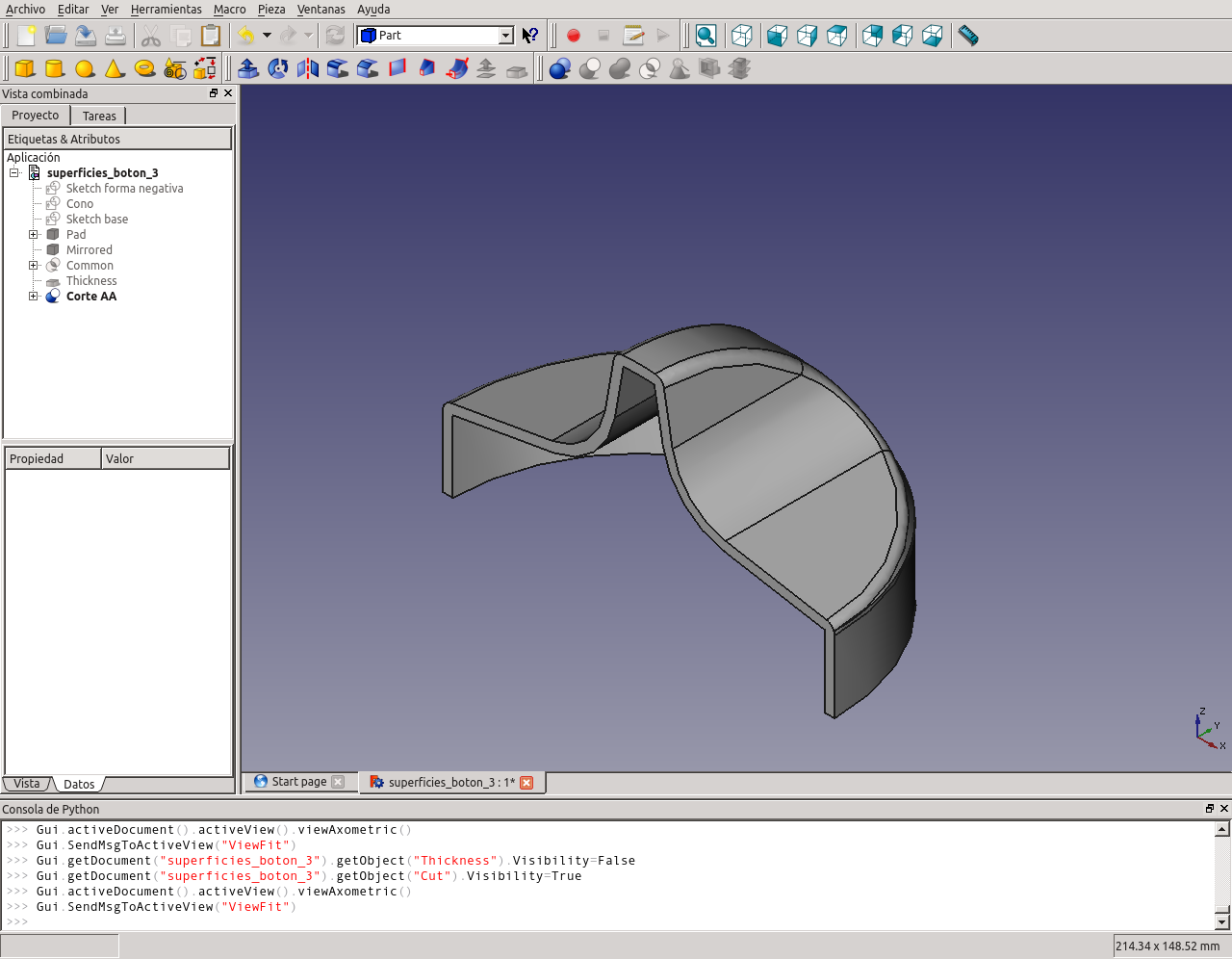The width and height of the screenshot is (1232, 959).
Task: Save the document via the Save icon
Action: (86, 36)
